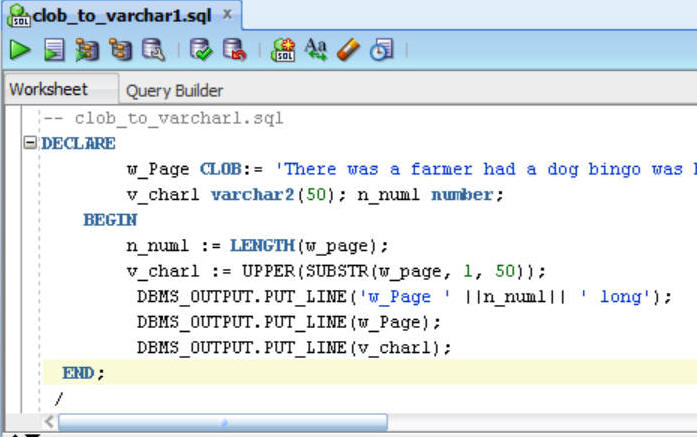Collapse the DECLARE code block
The height and width of the screenshot is (437, 697).
pyautogui.click(x=30, y=144)
